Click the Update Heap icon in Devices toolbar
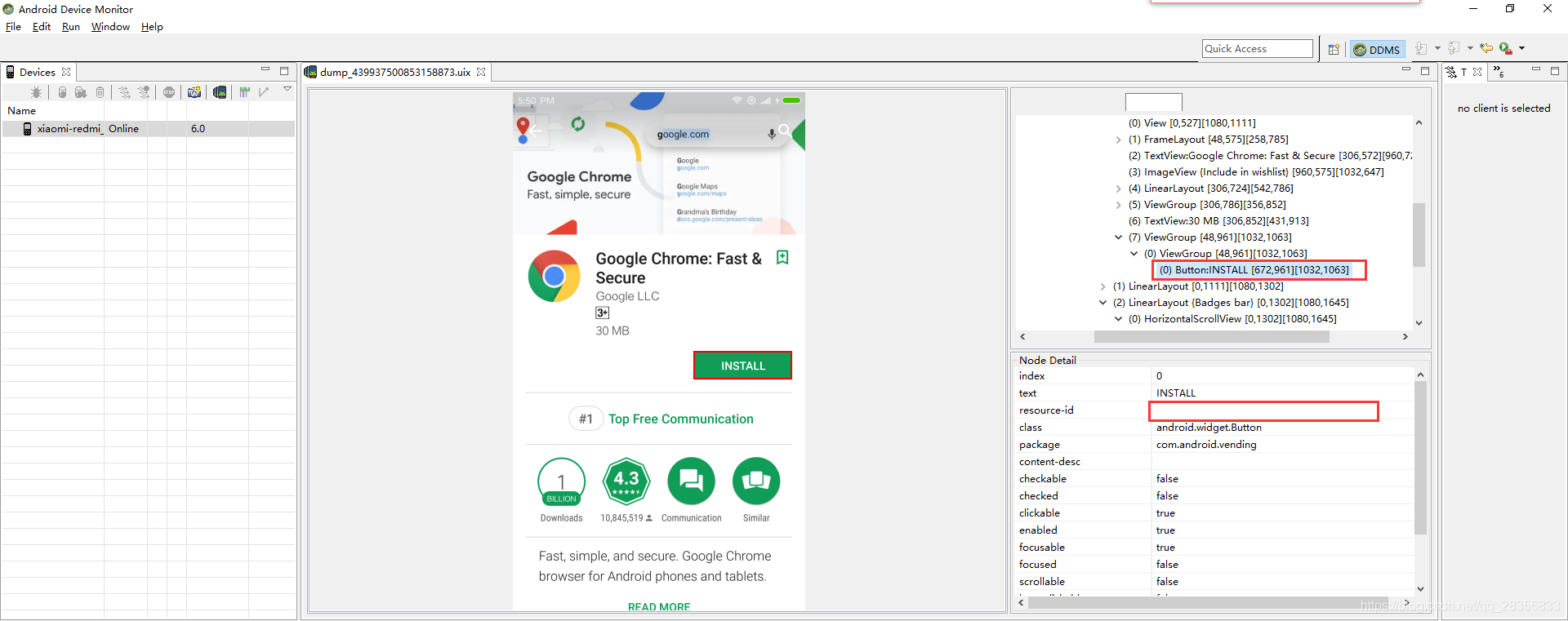1568x621 pixels. pyautogui.click(x=62, y=92)
